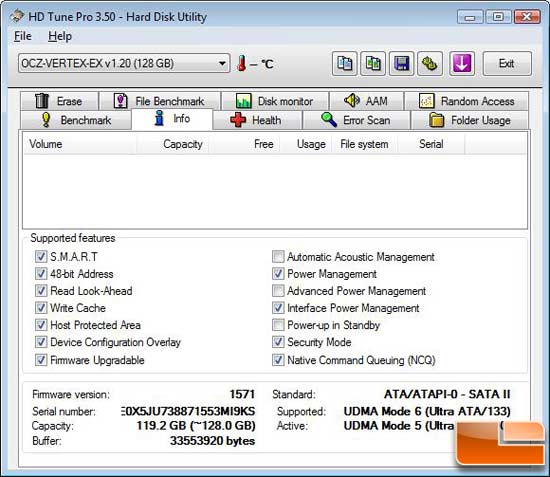Click the supported UDMA Mode 6 value

pos(427,411)
